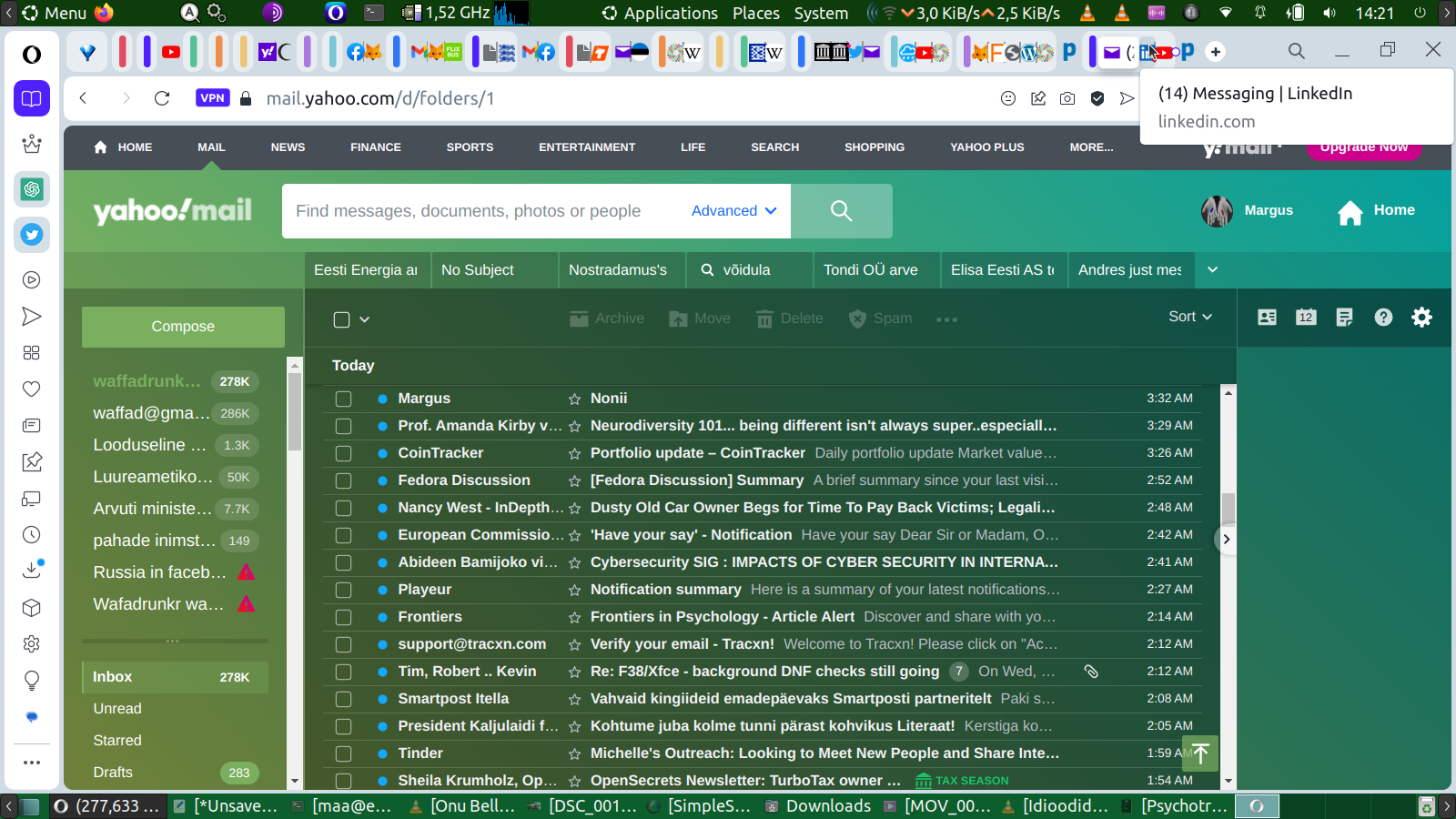Expand the open message tabs chevron
The image size is (1456, 819).
pyautogui.click(x=1212, y=269)
